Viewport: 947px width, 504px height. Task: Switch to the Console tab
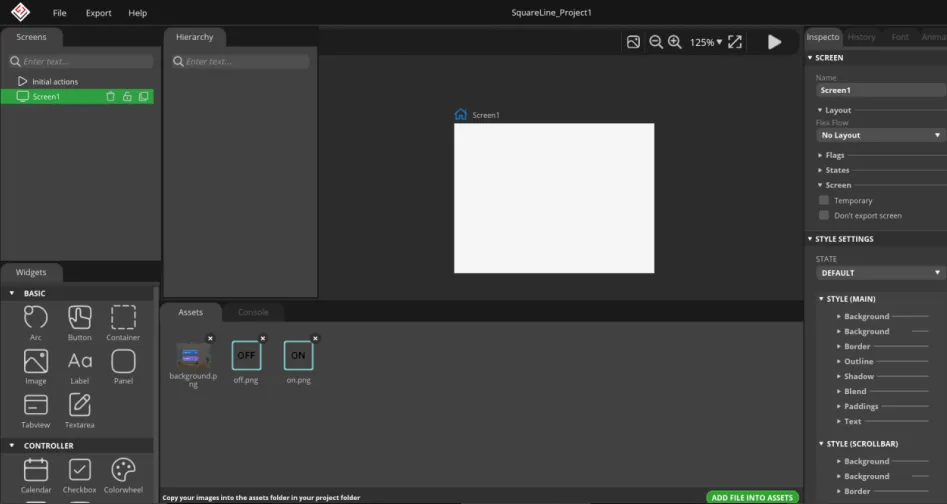click(x=253, y=312)
